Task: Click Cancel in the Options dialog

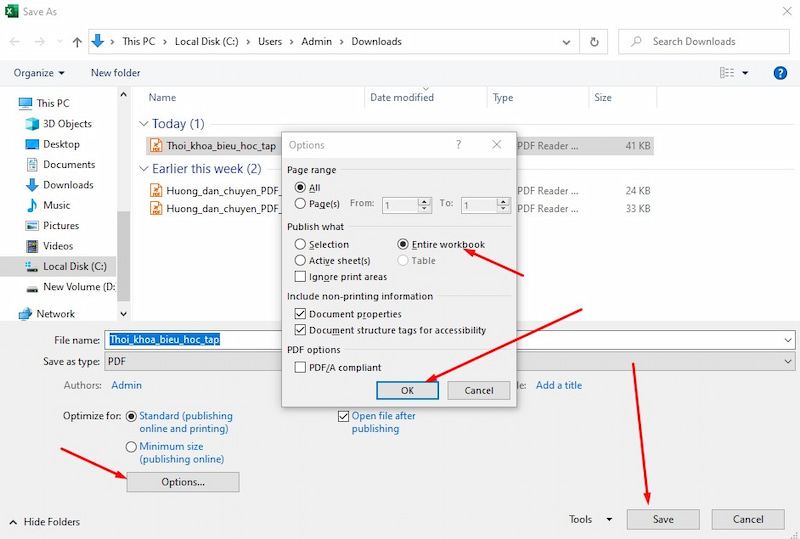Action: pos(479,390)
